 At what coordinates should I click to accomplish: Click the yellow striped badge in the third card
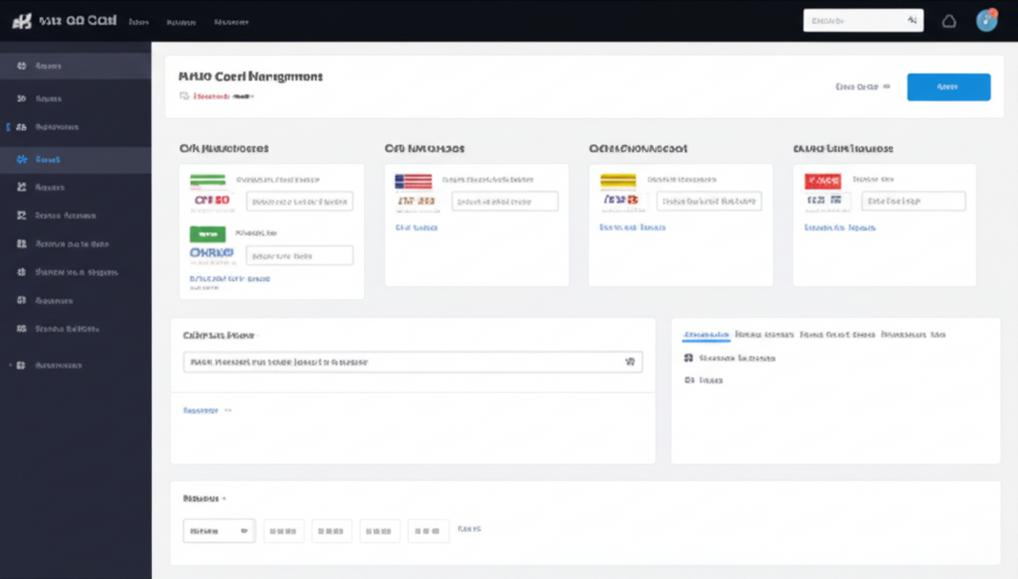(618, 181)
